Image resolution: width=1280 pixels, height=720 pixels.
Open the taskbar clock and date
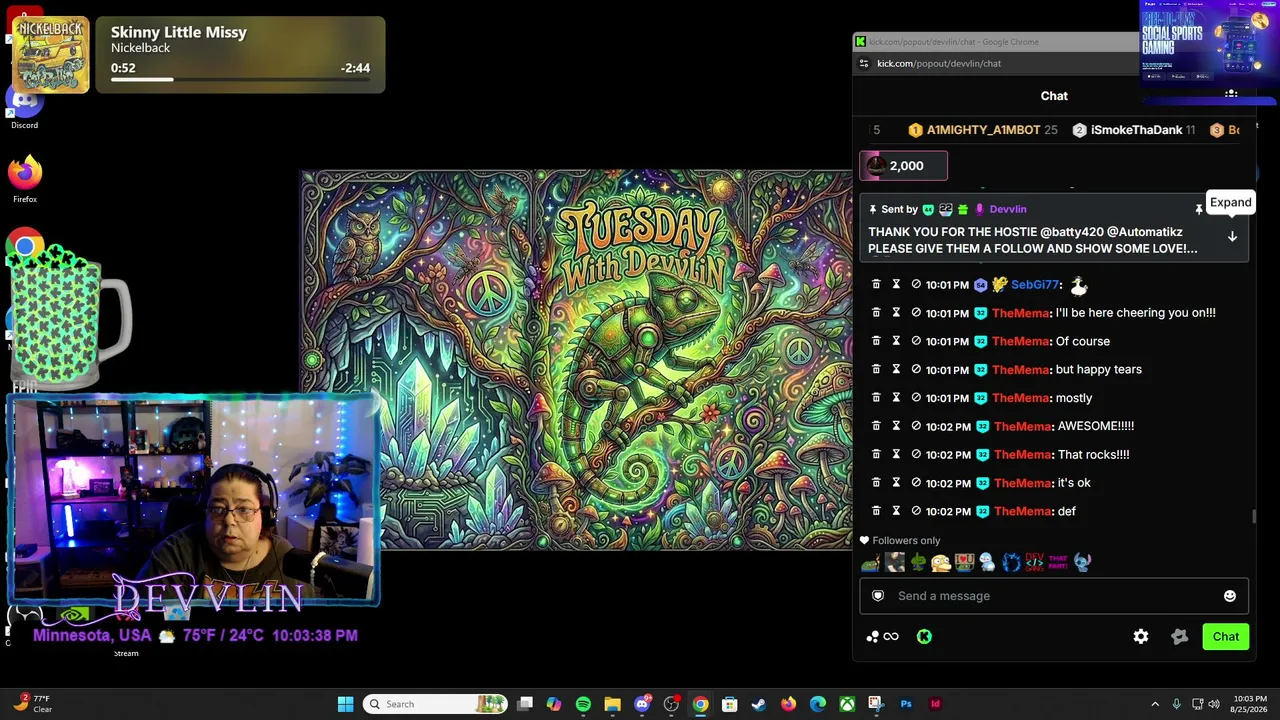(x=1250, y=704)
